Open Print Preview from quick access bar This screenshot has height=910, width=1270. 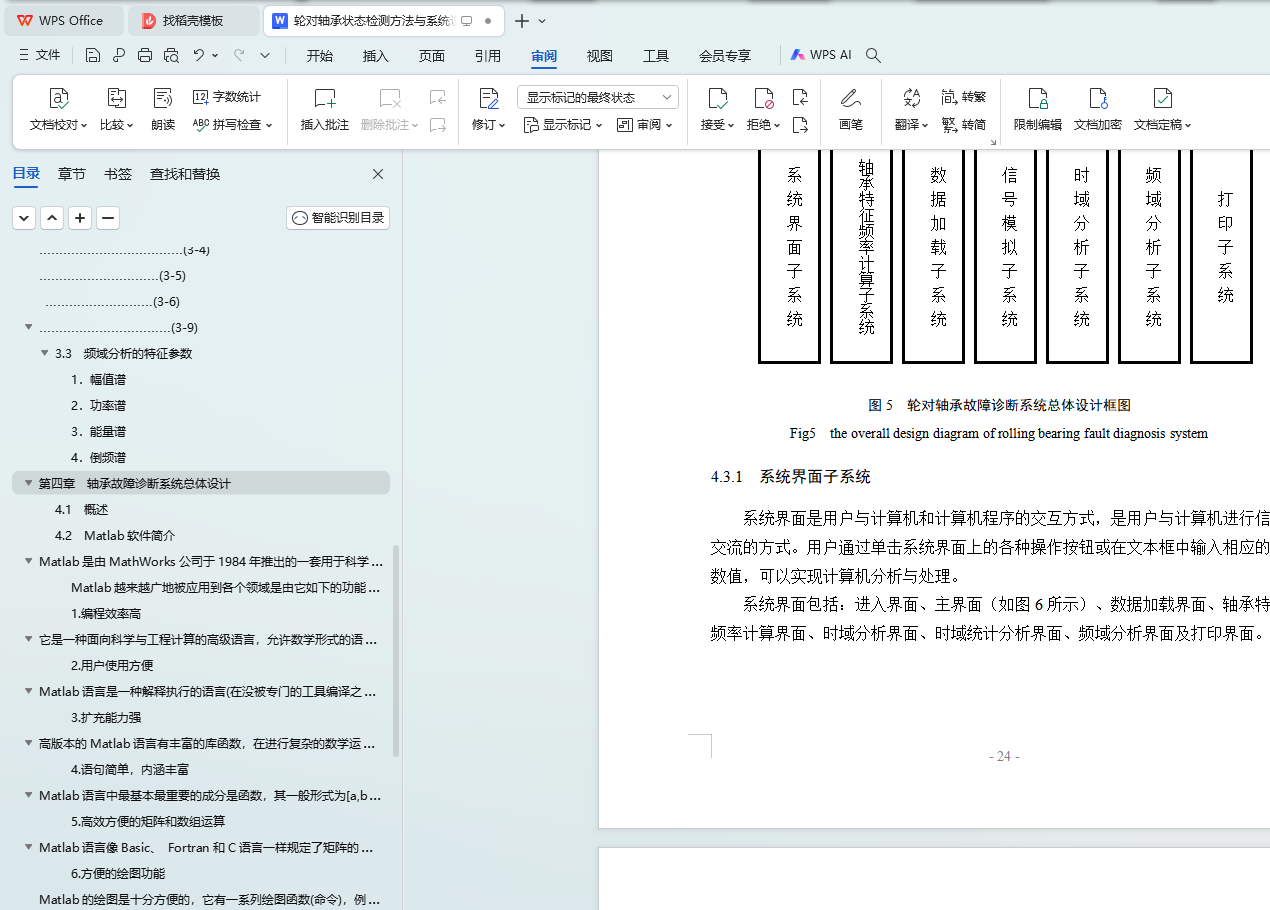point(171,56)
